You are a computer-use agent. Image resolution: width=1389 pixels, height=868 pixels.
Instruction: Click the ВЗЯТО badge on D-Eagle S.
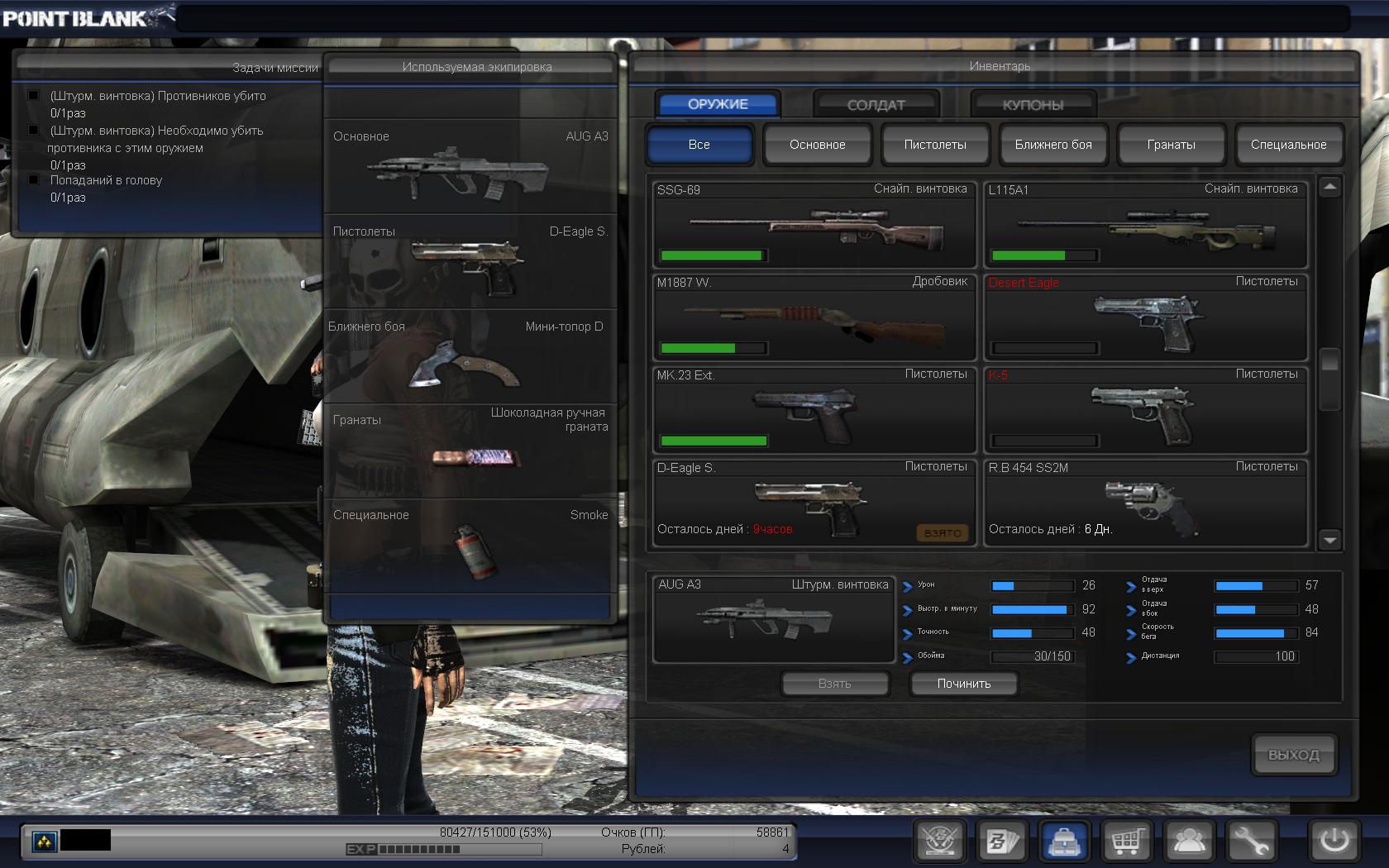click(x=943, y=533)
